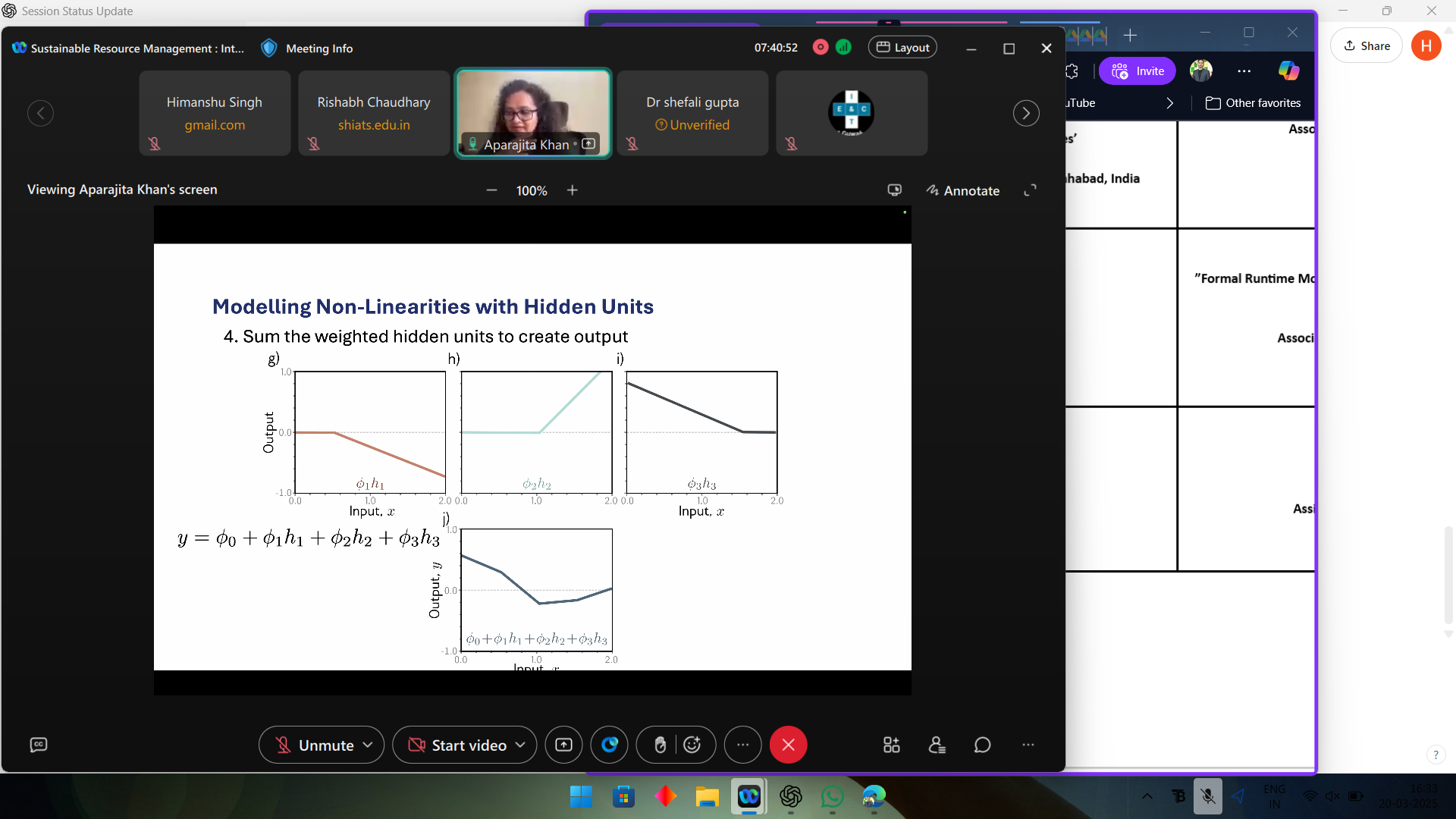
Task: End the meeting with red X
Action: click(789, 745)
